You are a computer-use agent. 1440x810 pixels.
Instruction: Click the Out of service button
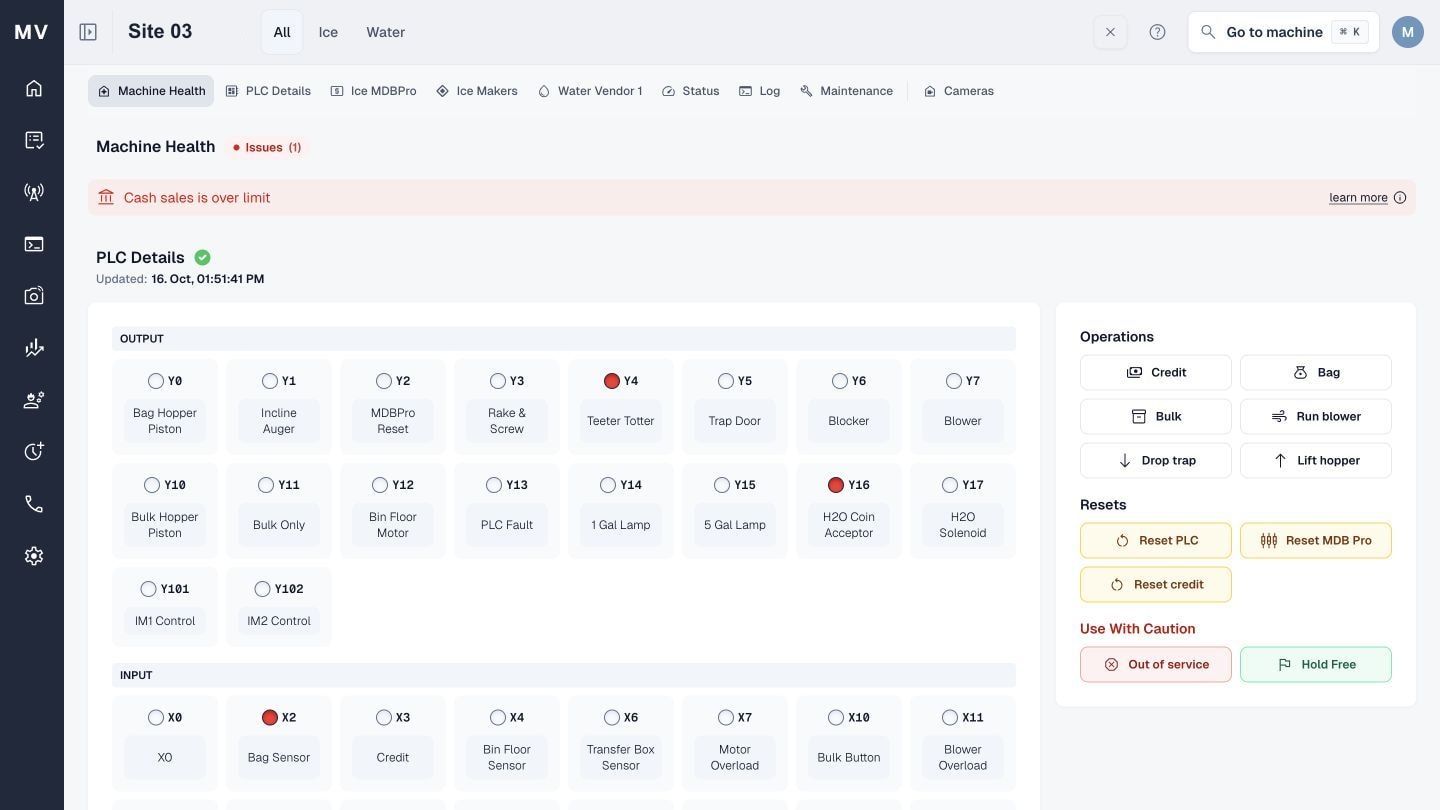tap(1156, 664)
